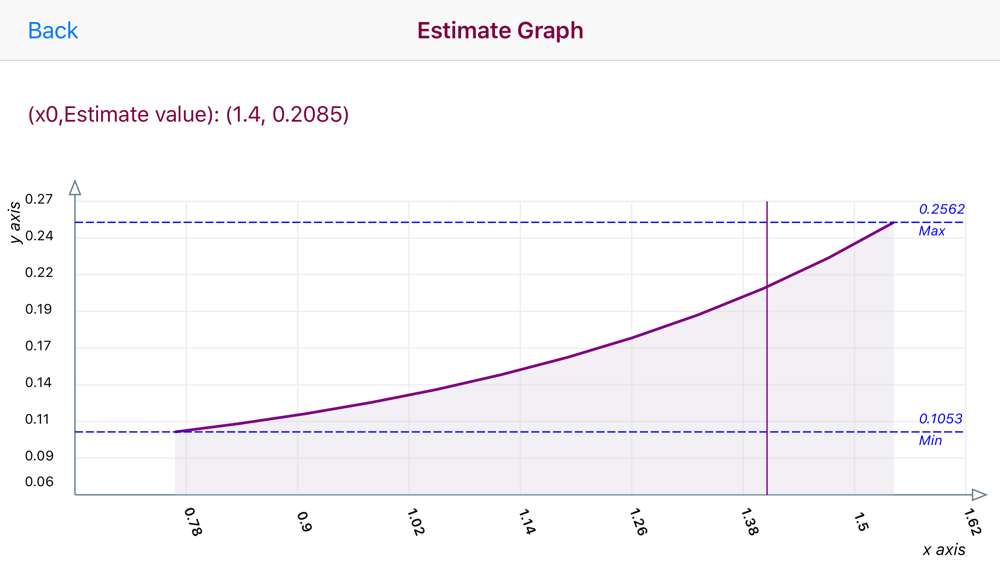Image resolution: width=1000 pixels, height=563 pixels.
Task: Click the "y axis" caption
Action: (x=17, y=222)
